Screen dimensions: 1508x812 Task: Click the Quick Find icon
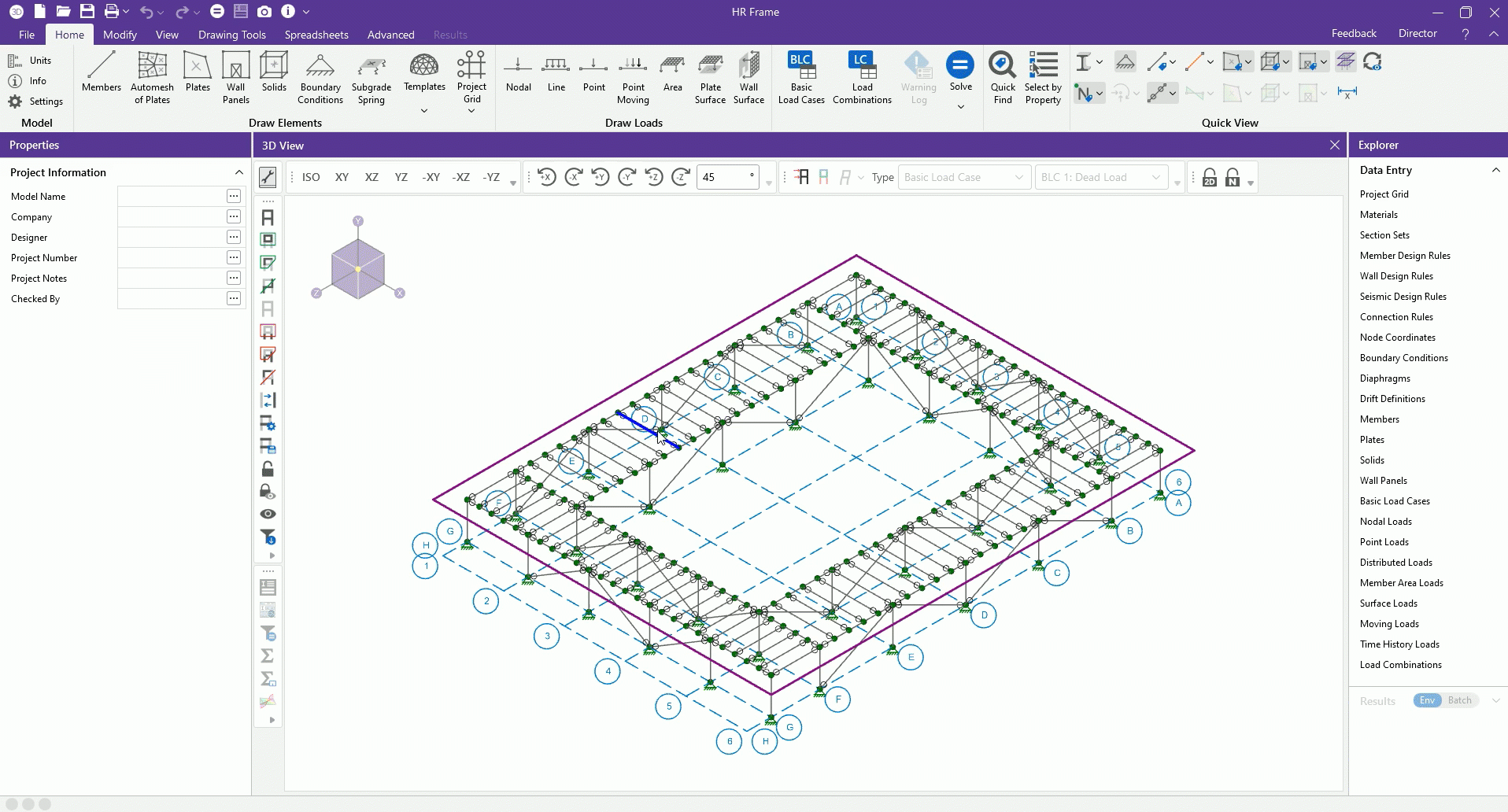tap(1002, 76)
